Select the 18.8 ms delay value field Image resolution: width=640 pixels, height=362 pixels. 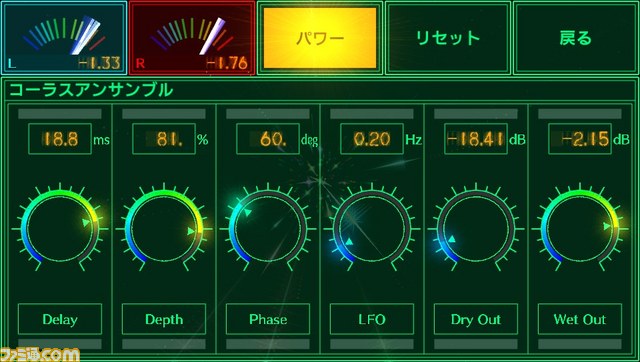(x=60, y=139)
